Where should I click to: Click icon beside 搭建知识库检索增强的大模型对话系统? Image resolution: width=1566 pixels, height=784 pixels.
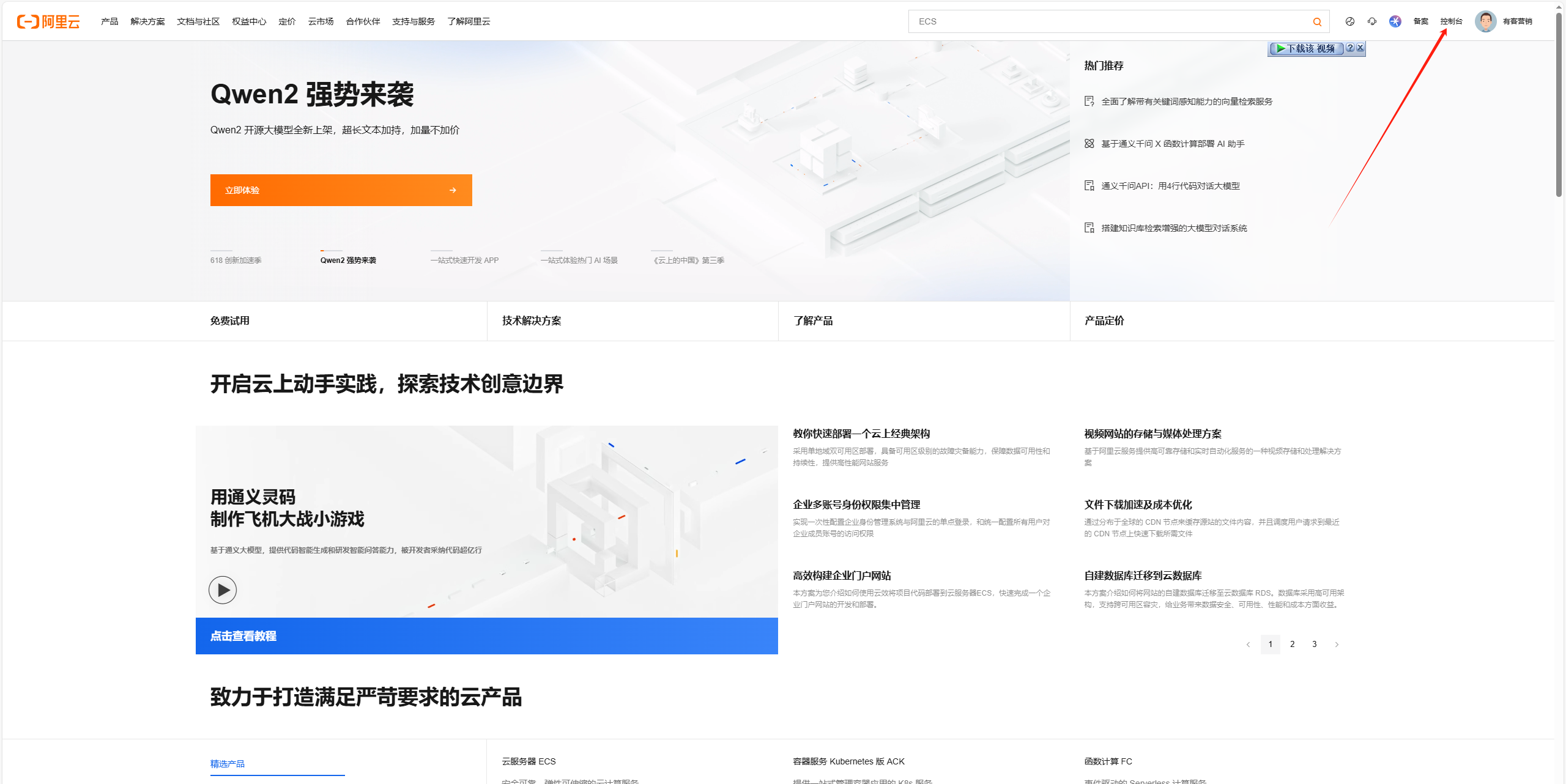(x=1089, y=228)
